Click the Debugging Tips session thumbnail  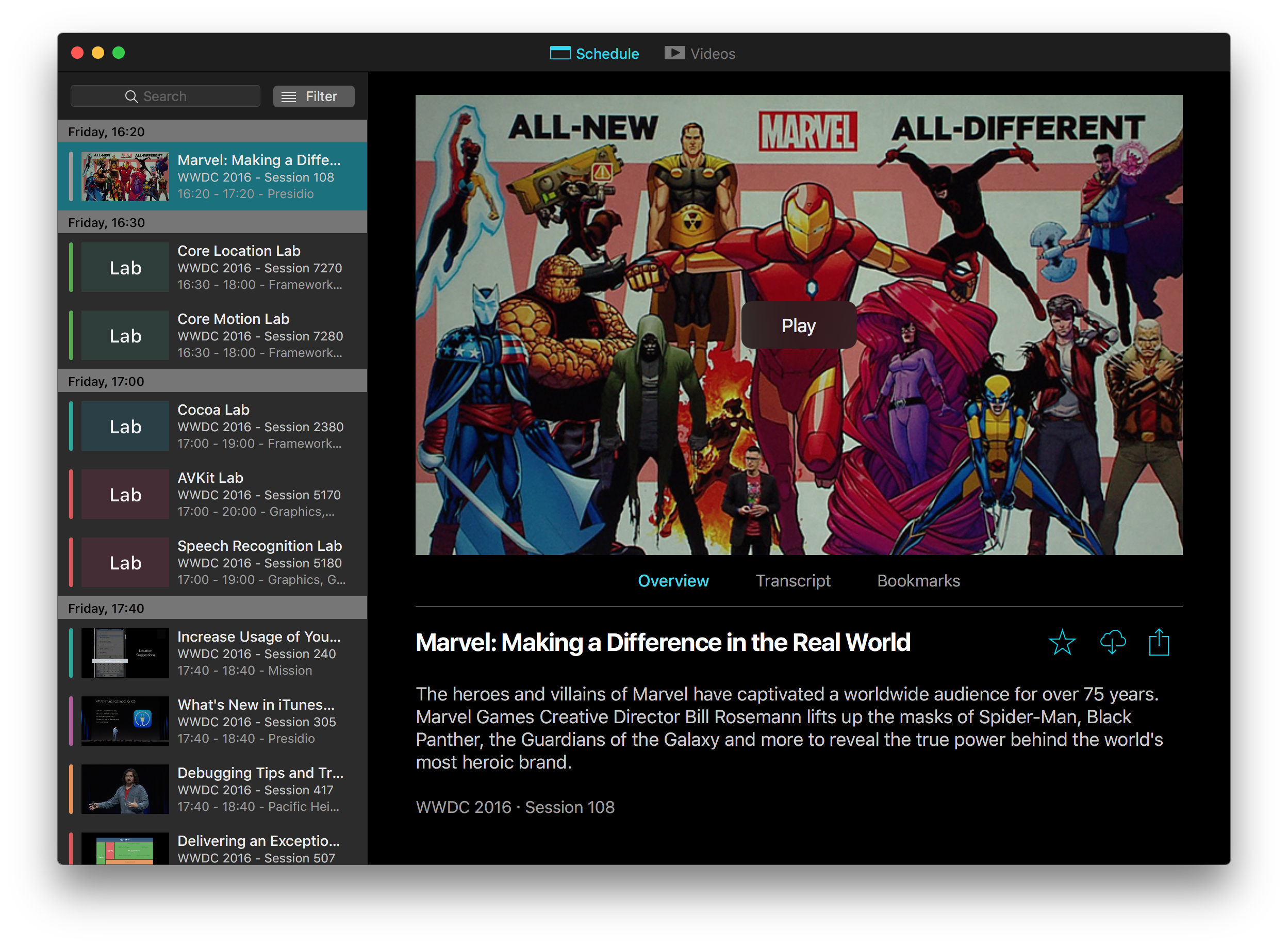click(x=125, y=789)
